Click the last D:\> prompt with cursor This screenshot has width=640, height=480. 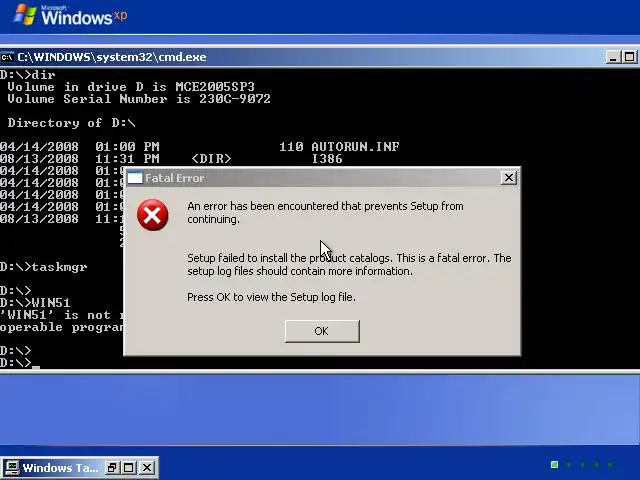(20, 362)
